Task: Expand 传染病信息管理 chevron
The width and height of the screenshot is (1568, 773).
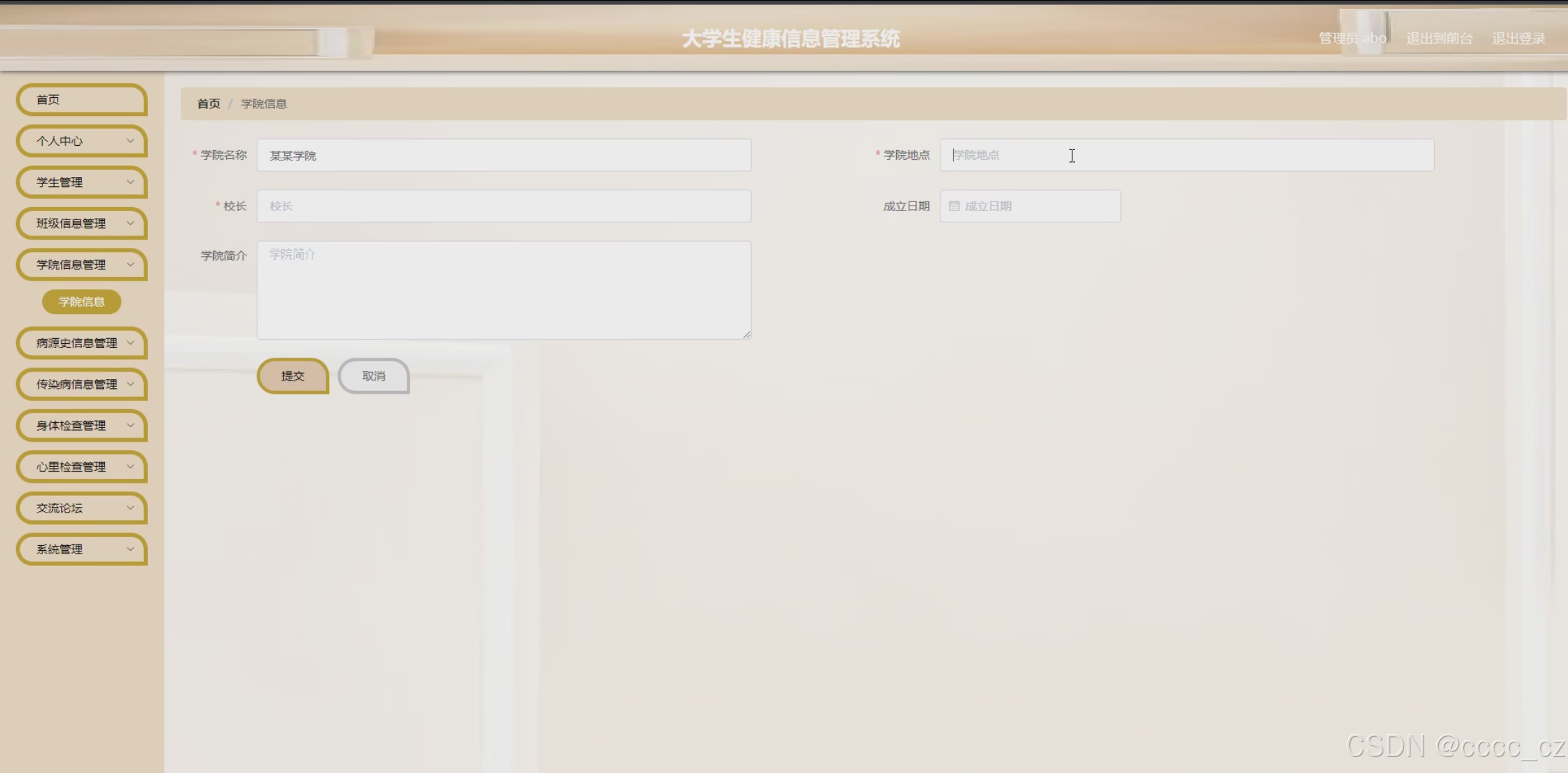Action: [130, 384]
